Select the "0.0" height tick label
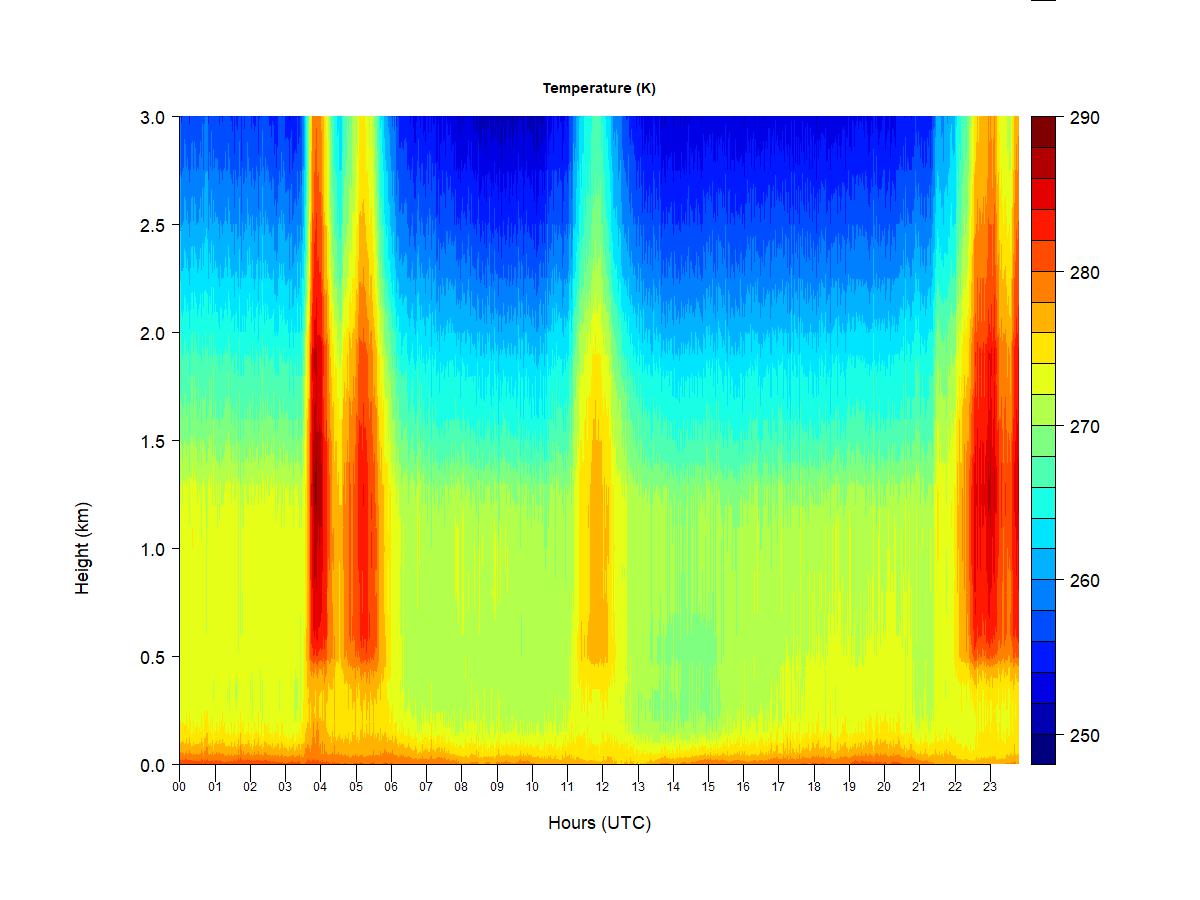Screen dimensions: 1200x900 pyautogui.click(x=152, y=765)
